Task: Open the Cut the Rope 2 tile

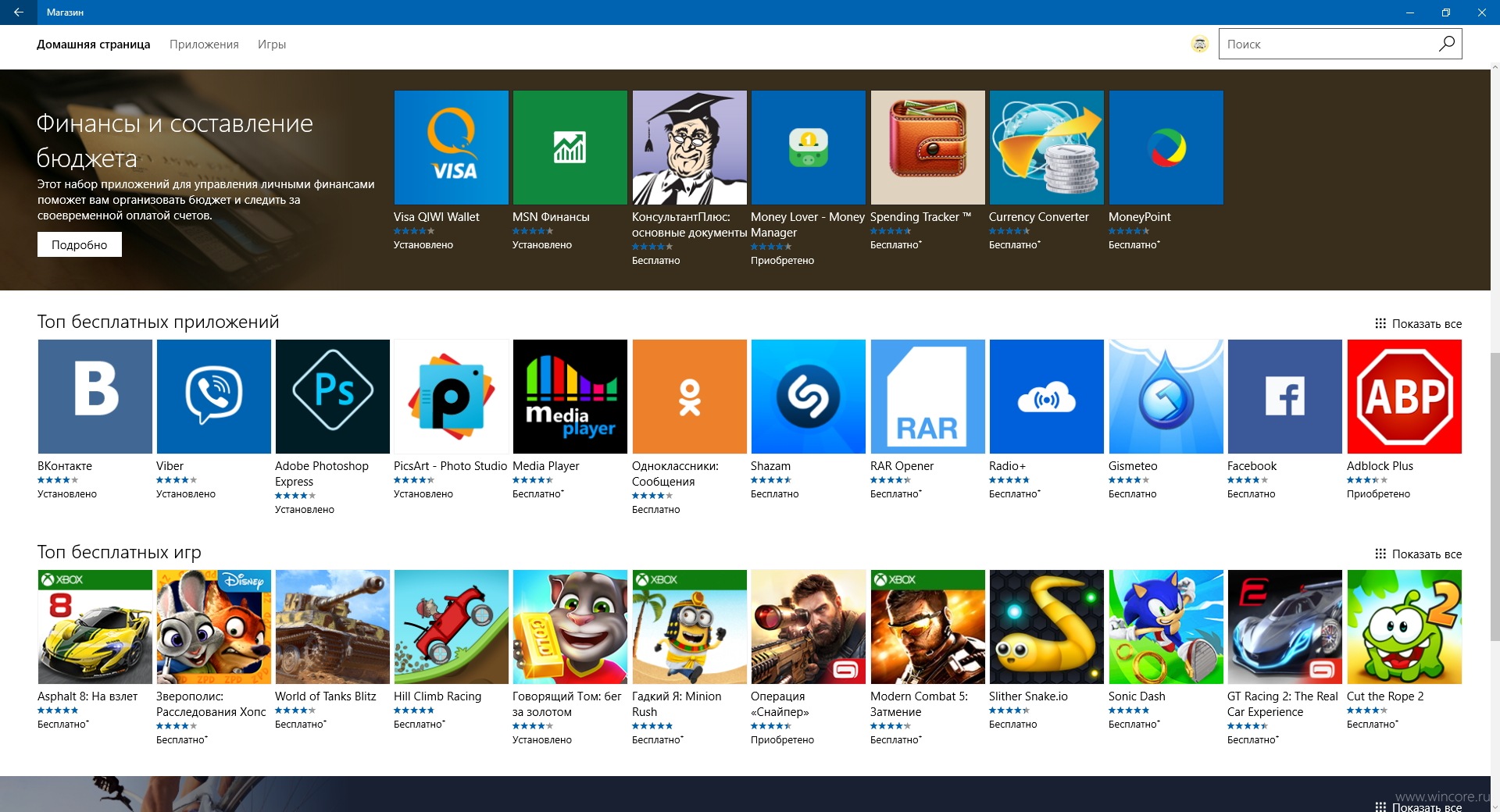Action: [1404, 627]
